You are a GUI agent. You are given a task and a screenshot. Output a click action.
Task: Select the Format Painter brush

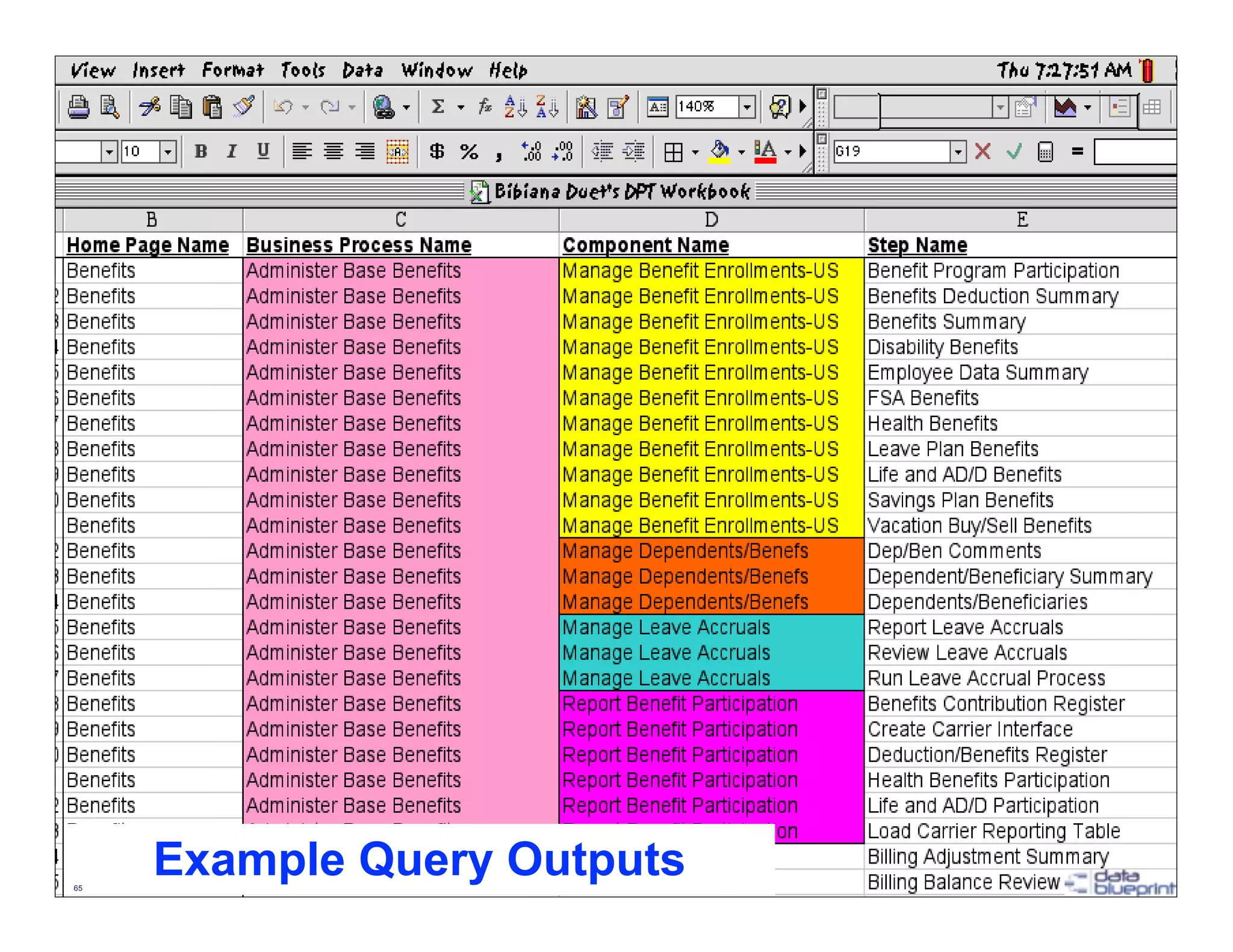coord(244,107)
